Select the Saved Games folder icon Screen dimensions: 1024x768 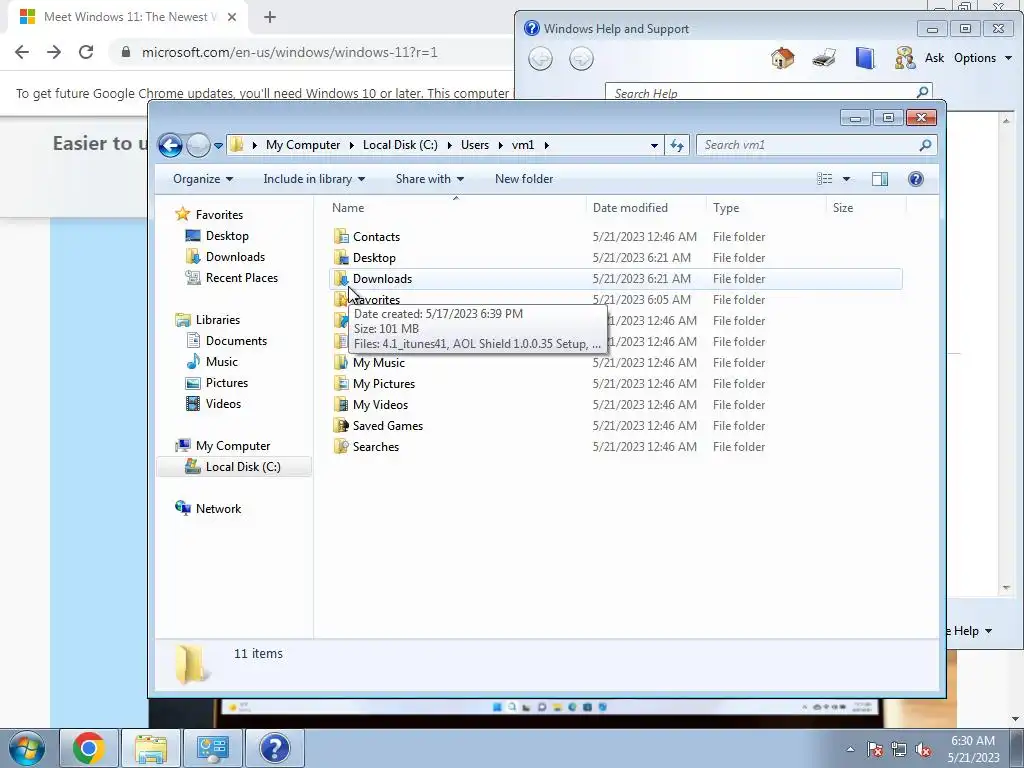pyautogui.click(x=341, y=426)
